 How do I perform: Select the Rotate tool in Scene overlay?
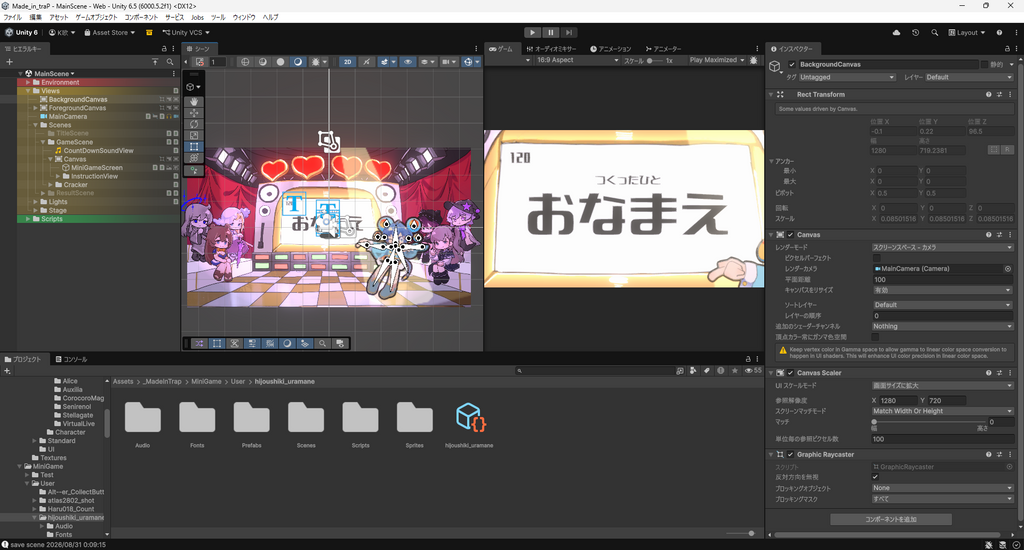pos(194,124)
